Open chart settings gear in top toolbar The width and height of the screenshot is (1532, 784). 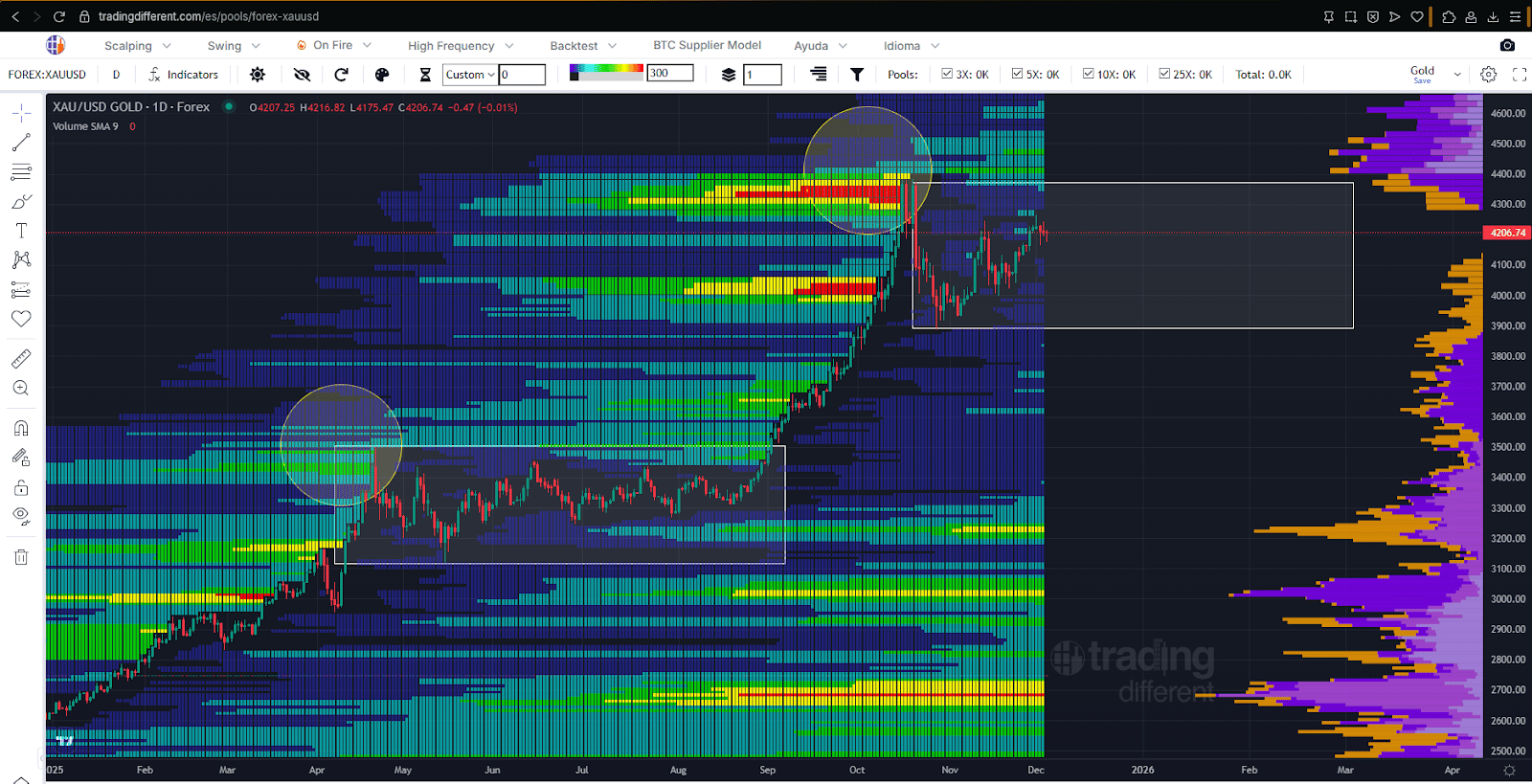pyautogui.click(x=1489, y=75)
